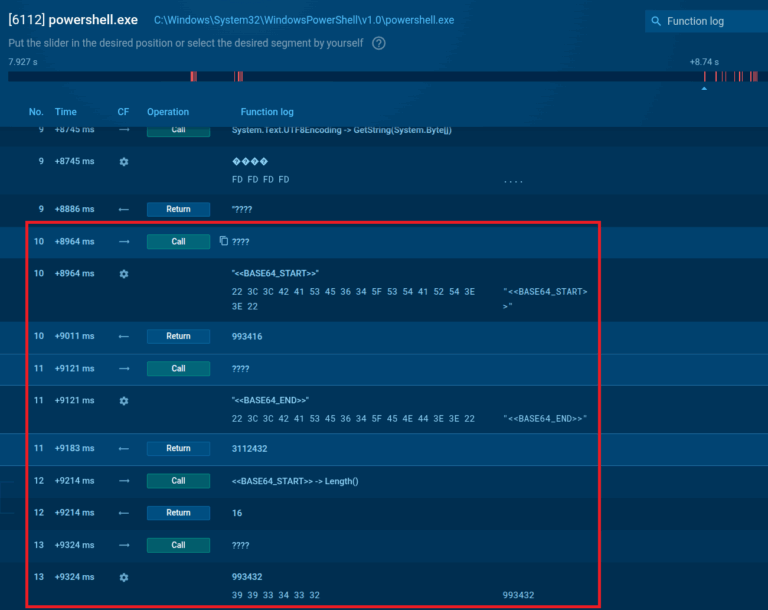768x610 pixels.
Task: Click the copy icon next to Call at +8964 ms
Action: [223, 241]
